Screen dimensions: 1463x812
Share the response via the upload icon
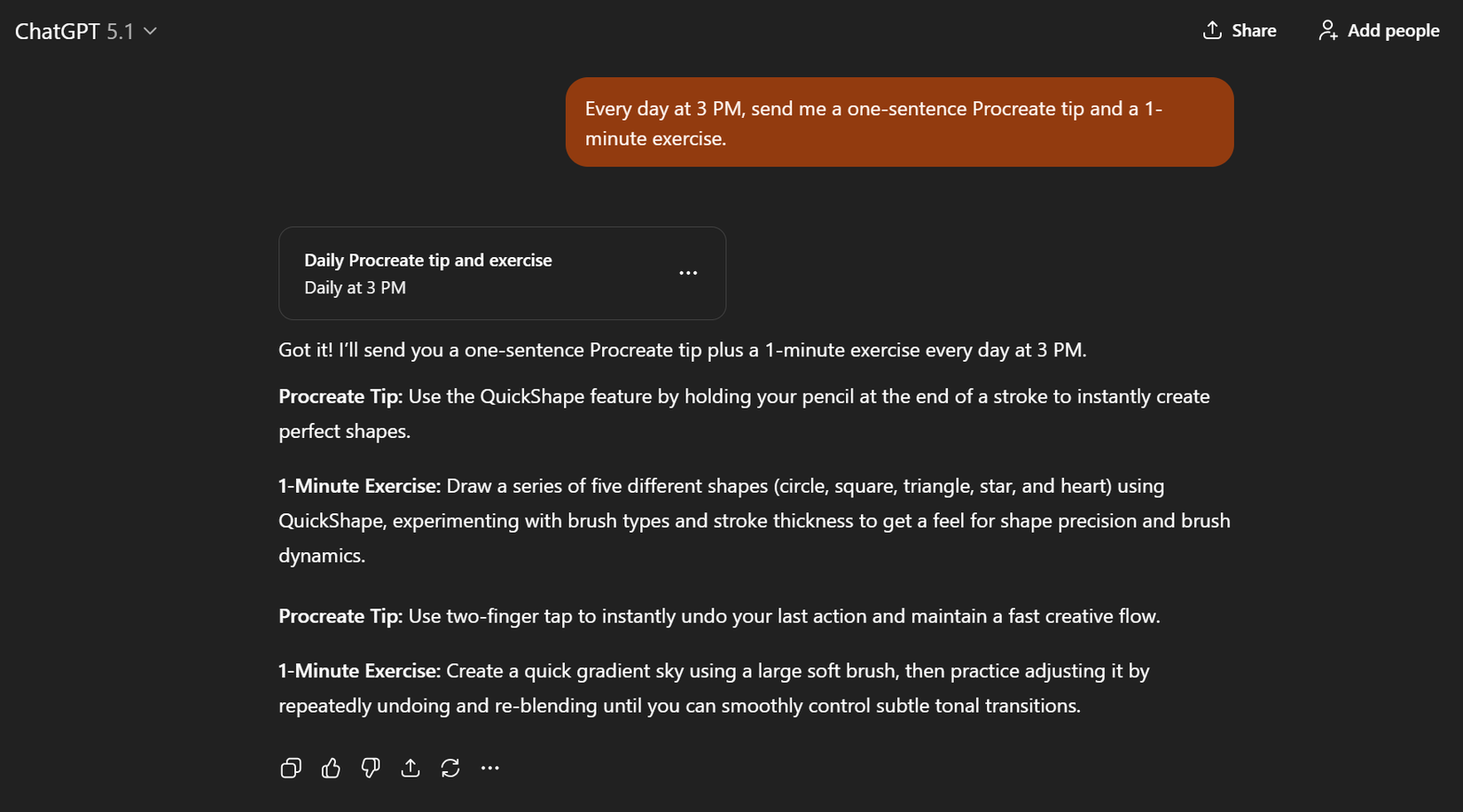411,768
